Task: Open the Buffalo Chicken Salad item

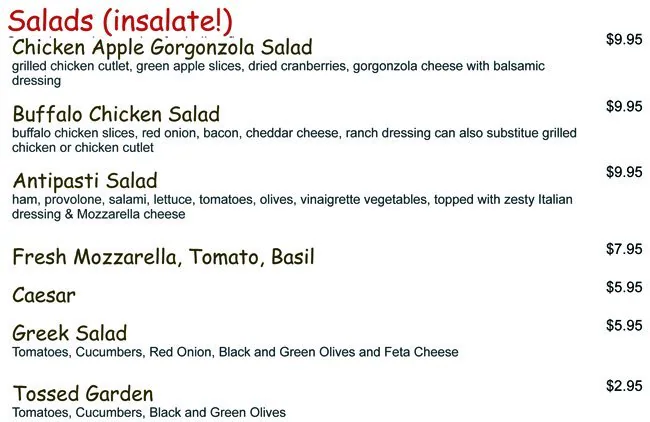Action: (116, 113)
